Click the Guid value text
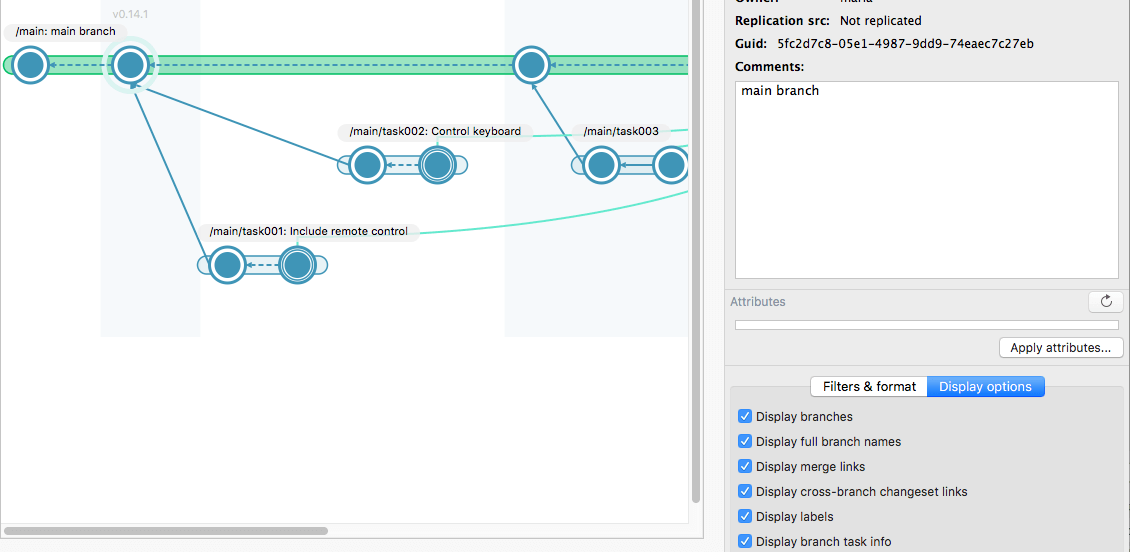Screen dimensions: 1130x552 905,44
